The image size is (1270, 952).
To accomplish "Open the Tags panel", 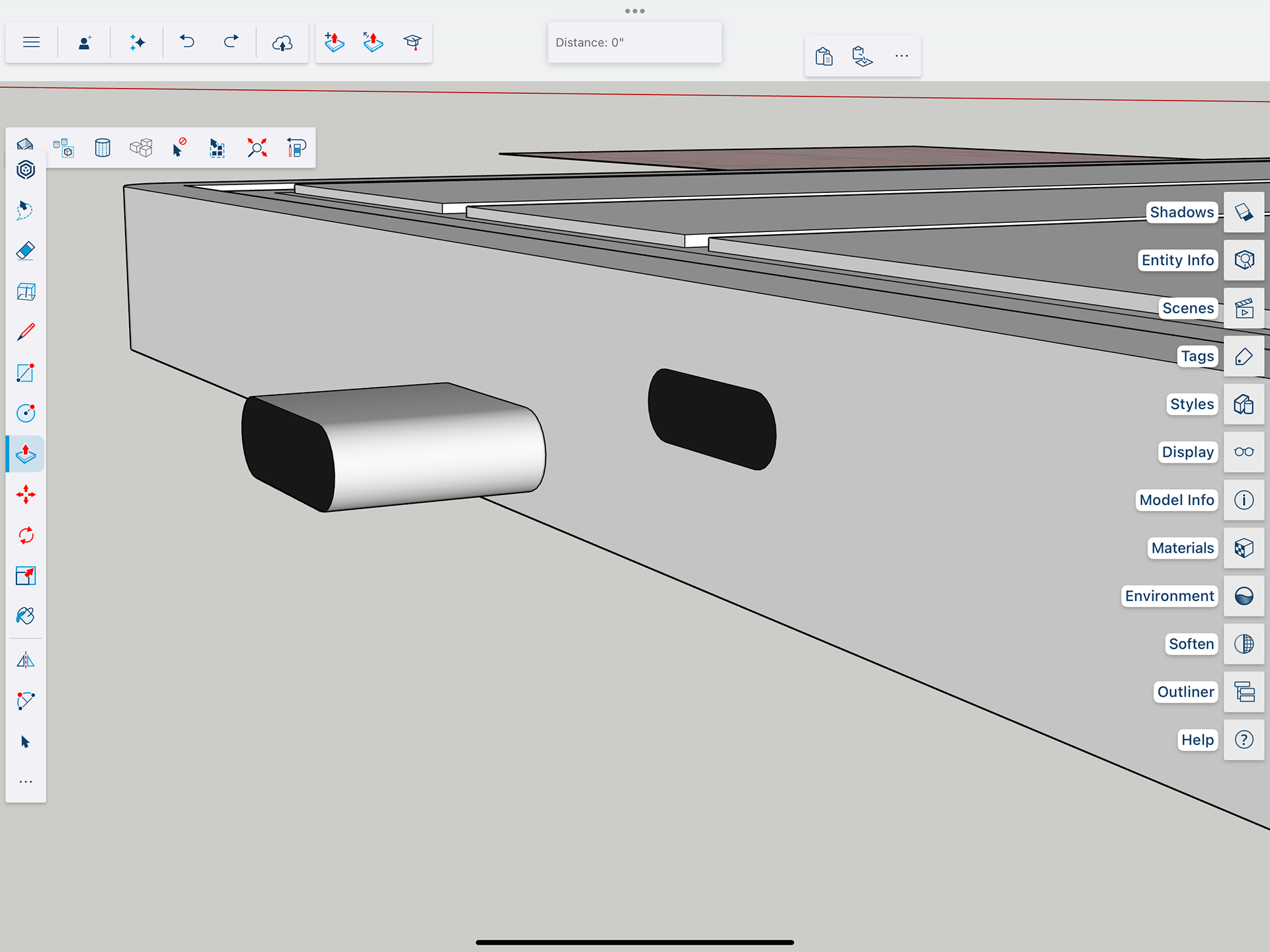I will pos(1244,356).
